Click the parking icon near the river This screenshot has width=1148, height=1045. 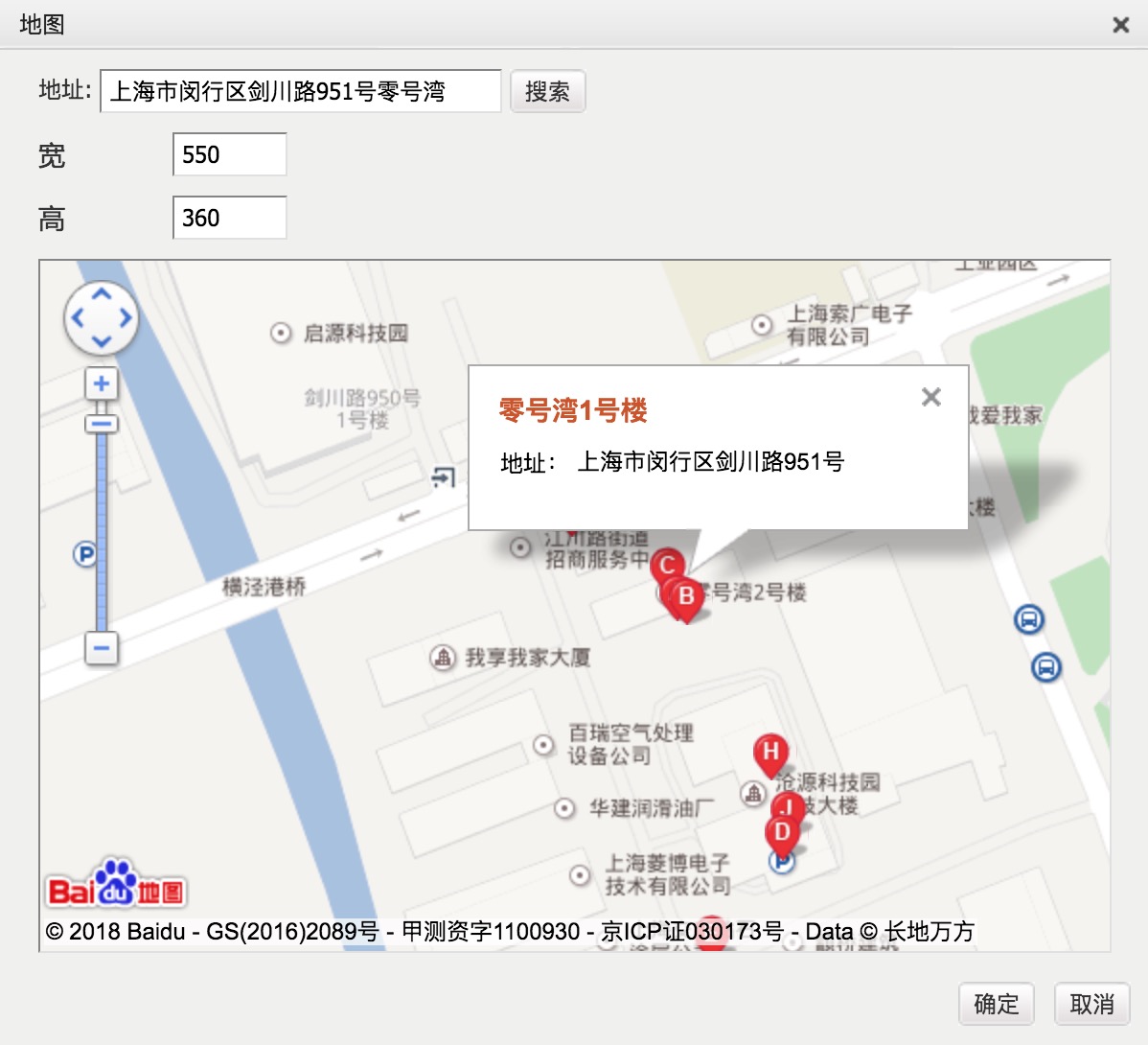(x=85, y=554)
